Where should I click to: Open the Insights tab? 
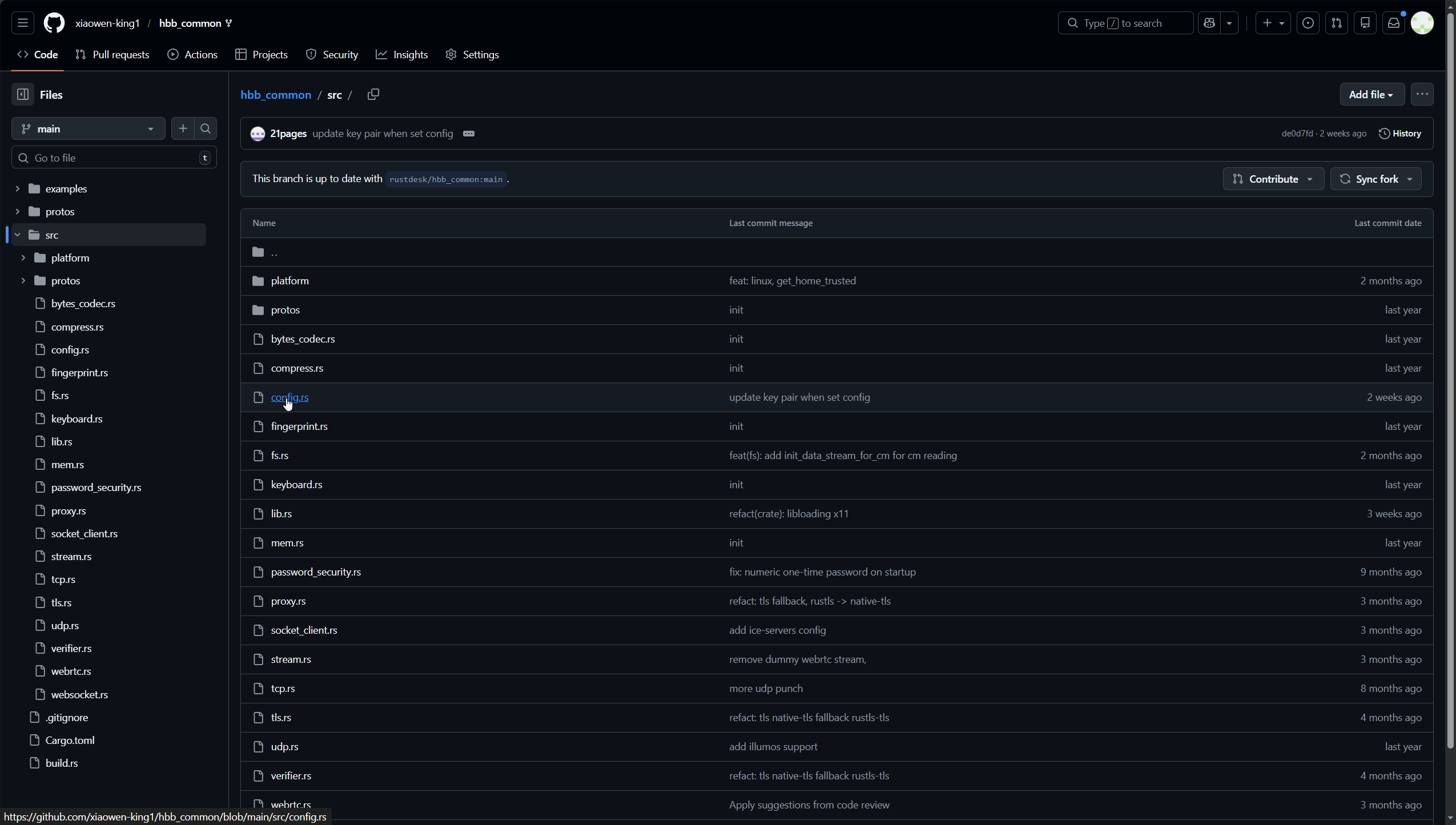(401, 54)
